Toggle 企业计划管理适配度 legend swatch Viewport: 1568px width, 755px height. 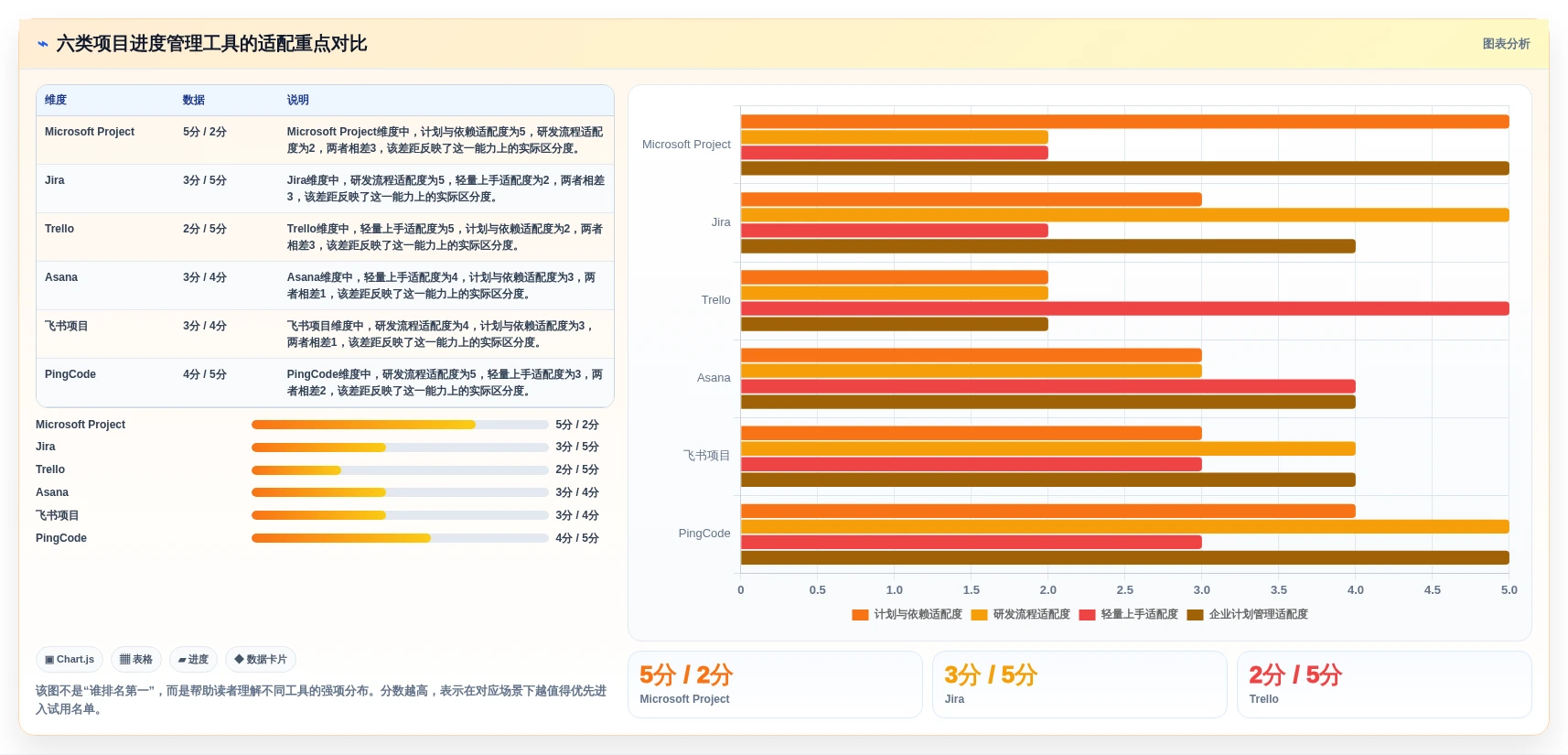coord(1195,615)
